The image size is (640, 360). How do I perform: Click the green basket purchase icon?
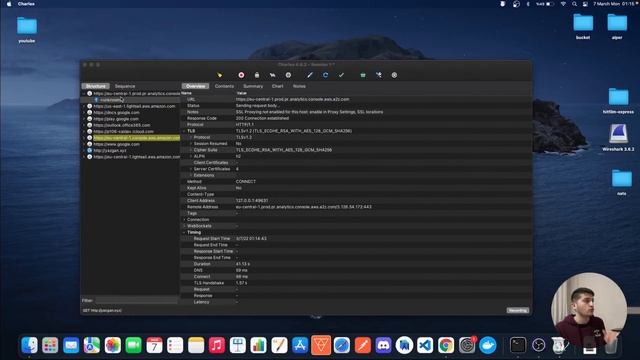pyautogui.click(x=363, y=75)
